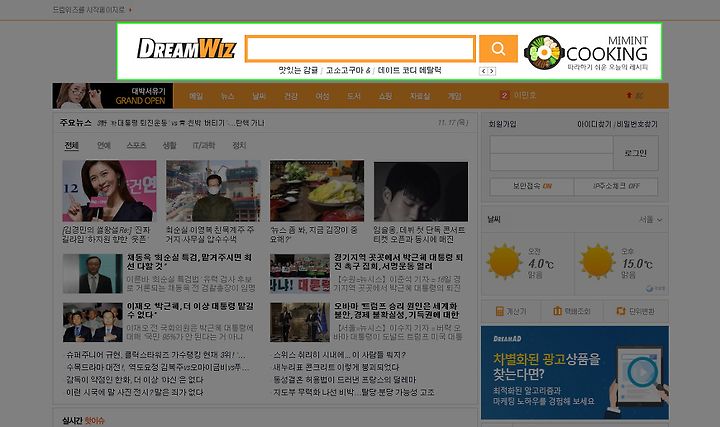
Task: Select the 연예 news tab
Action: pyautogui.click(x=104, y=146)
